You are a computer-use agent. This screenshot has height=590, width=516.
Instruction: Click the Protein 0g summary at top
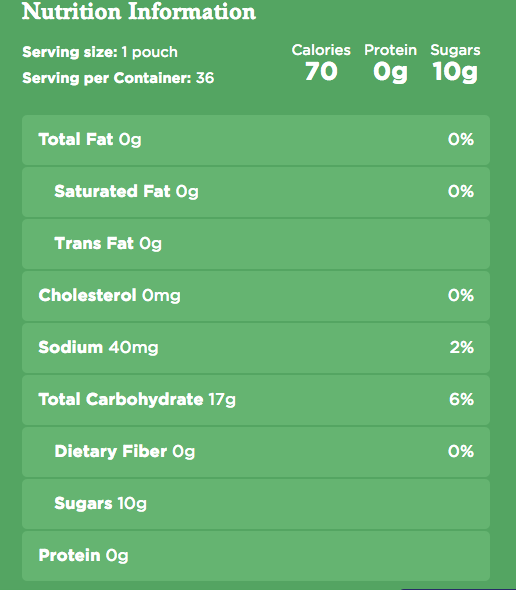tap(390, 62)
